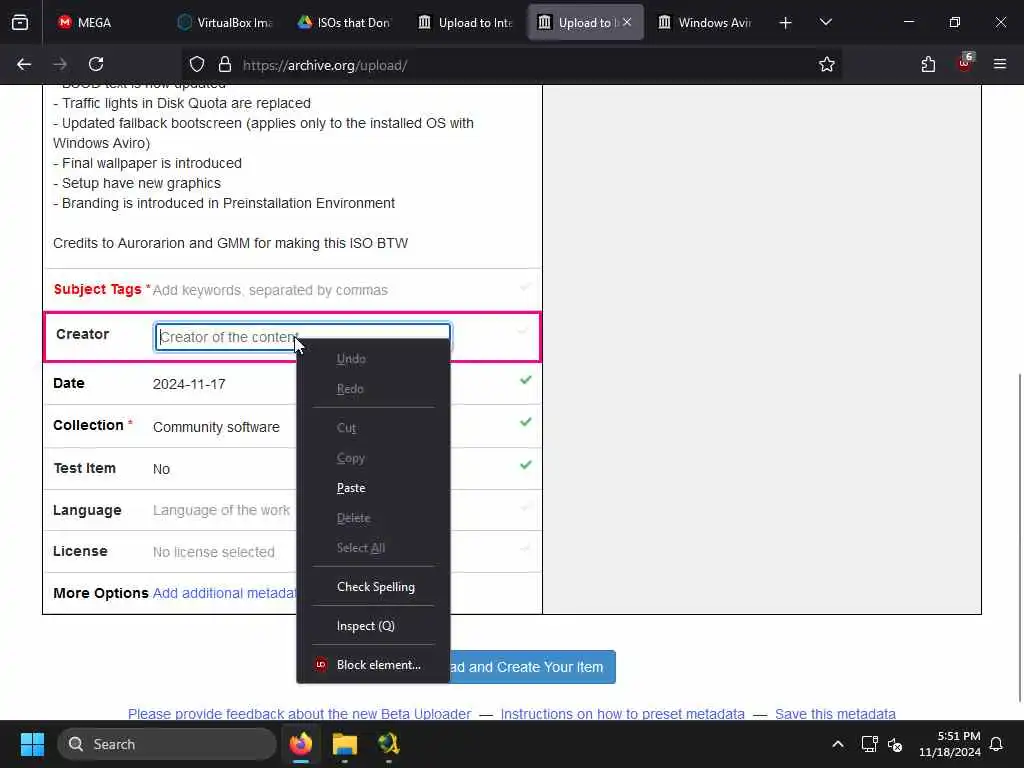
Task: Click Save this metadata link
Action: [x=835, y=714]
